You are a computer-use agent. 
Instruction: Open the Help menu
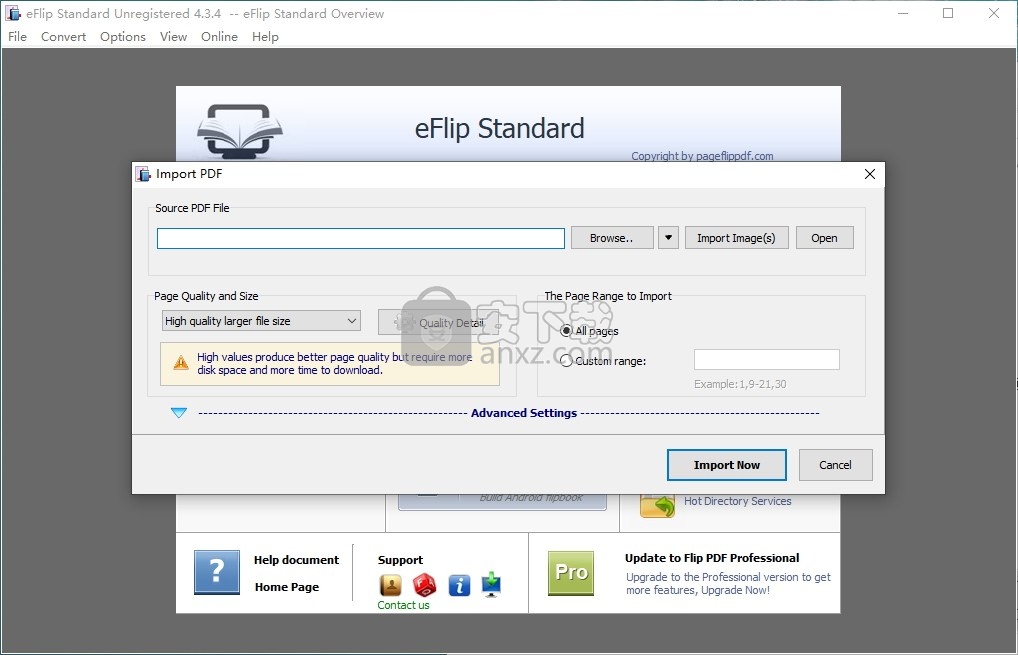click(265, 37)
